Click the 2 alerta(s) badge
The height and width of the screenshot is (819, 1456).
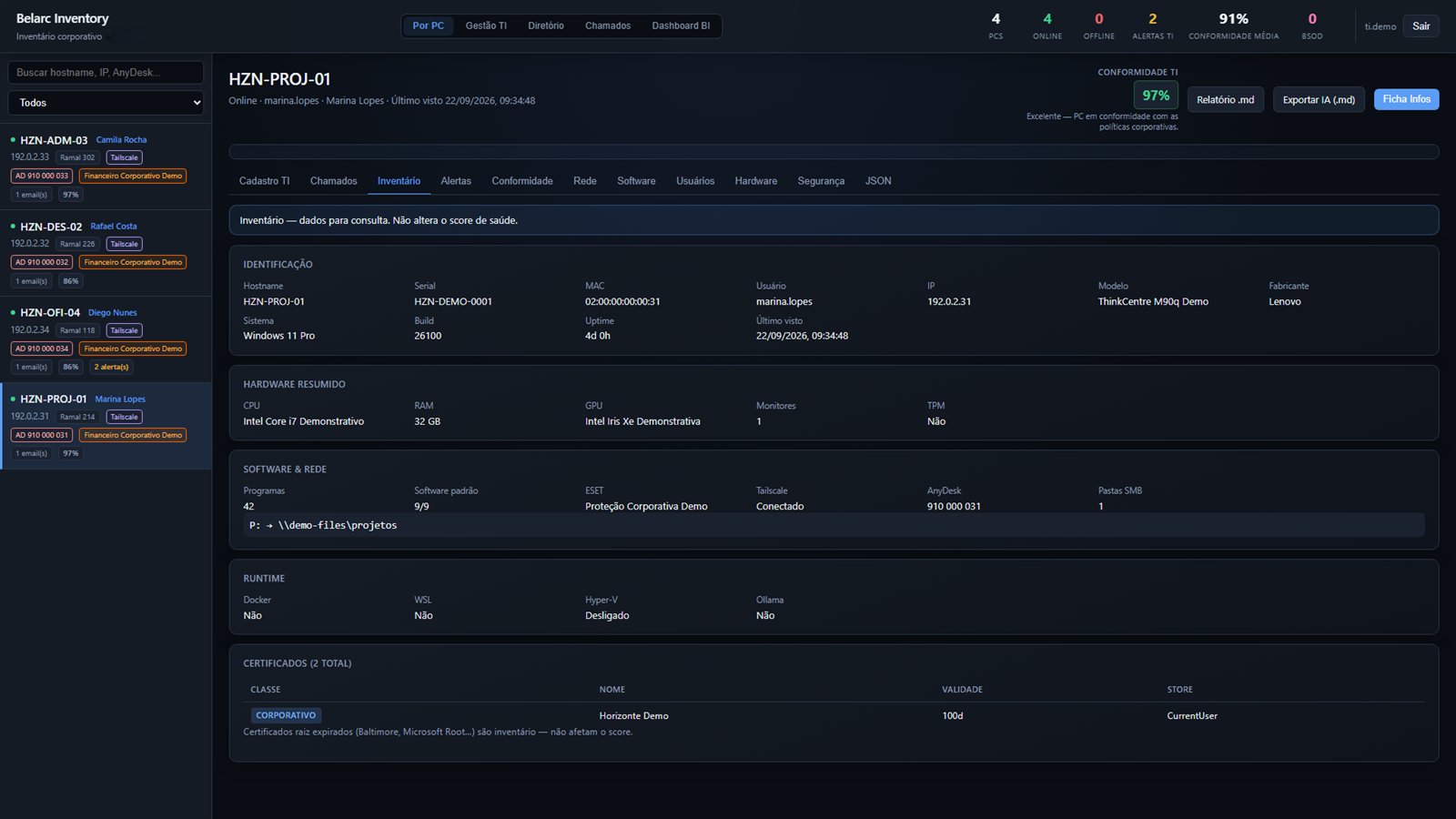coord(111,367)
